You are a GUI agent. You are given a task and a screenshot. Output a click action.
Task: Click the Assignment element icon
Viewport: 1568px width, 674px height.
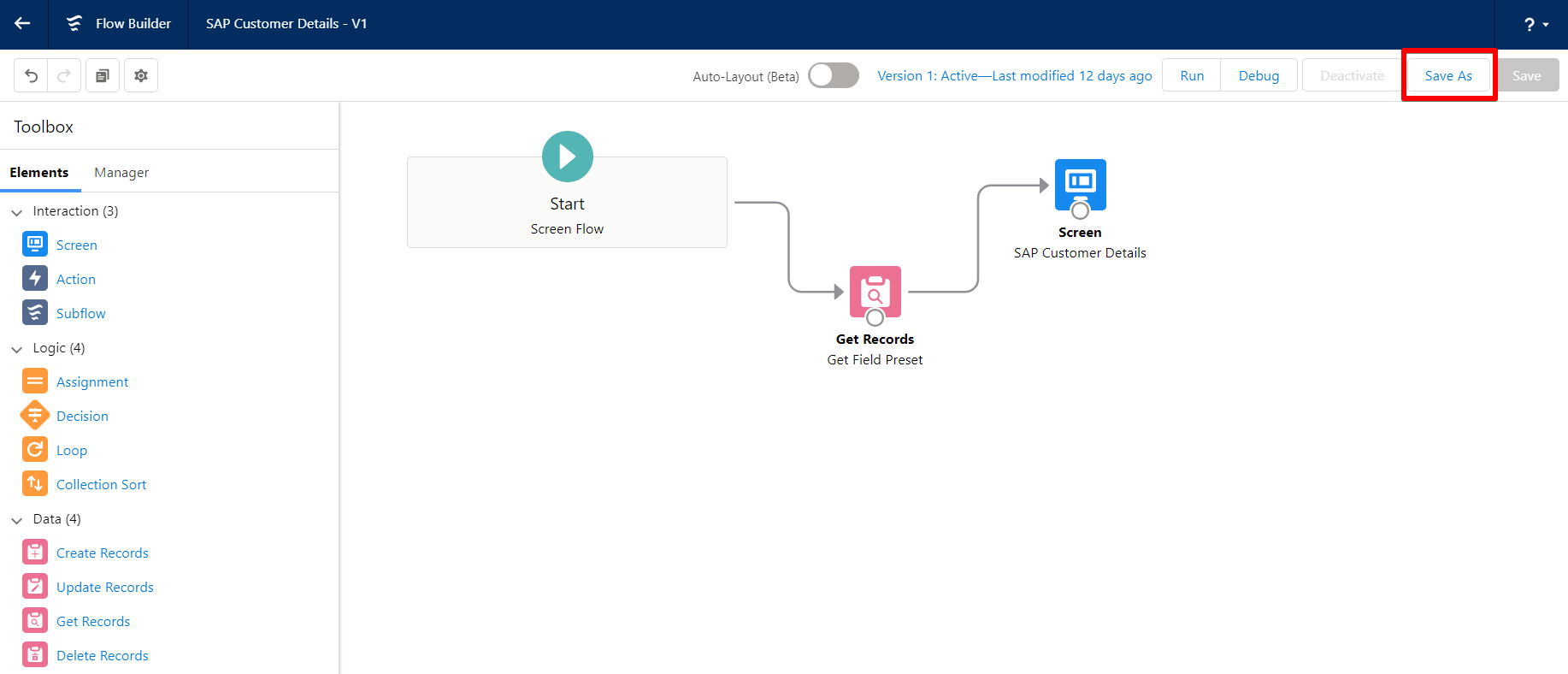coord(35,381)
